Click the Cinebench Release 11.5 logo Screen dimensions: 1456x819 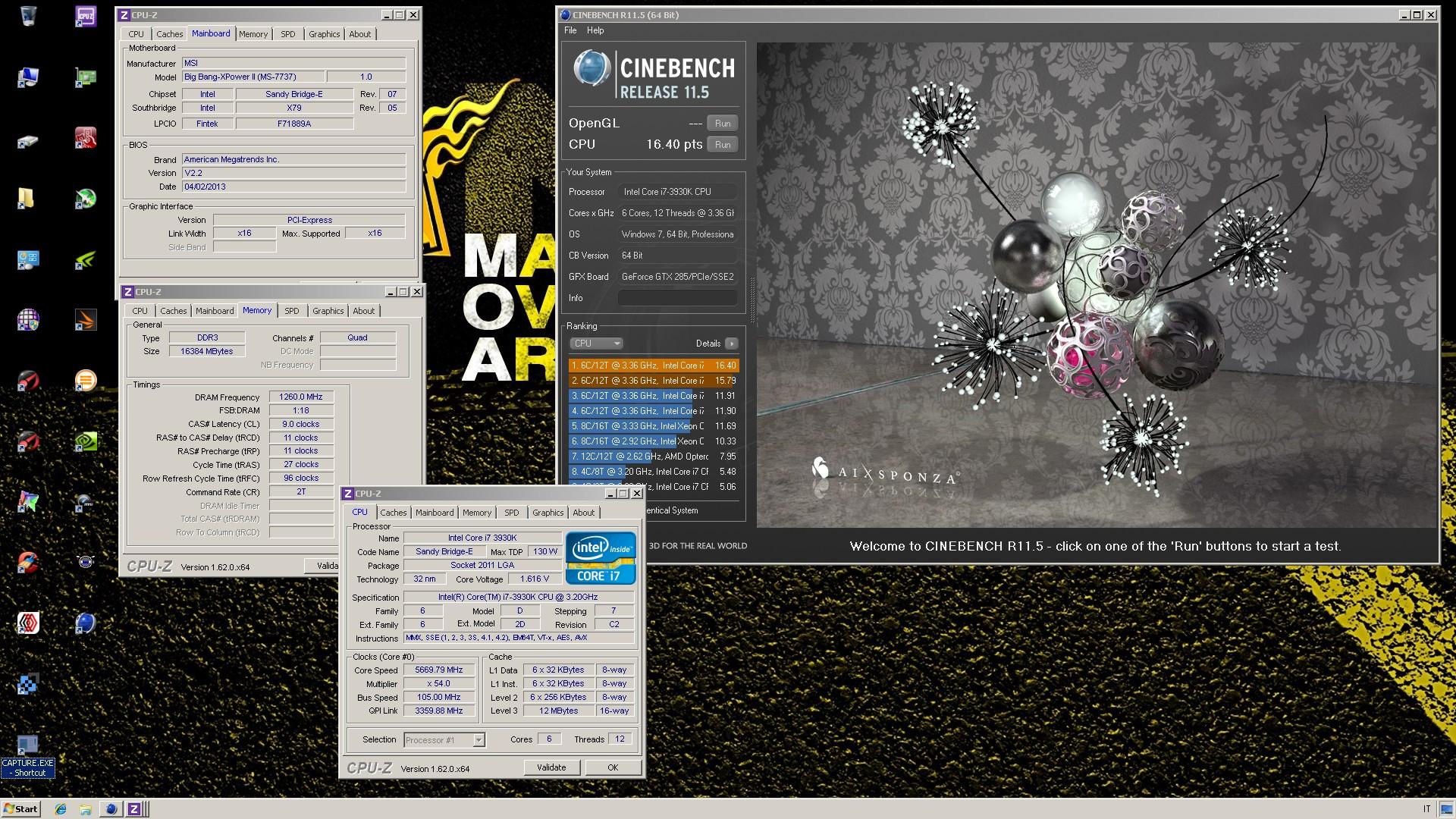(x=654, y=75)
